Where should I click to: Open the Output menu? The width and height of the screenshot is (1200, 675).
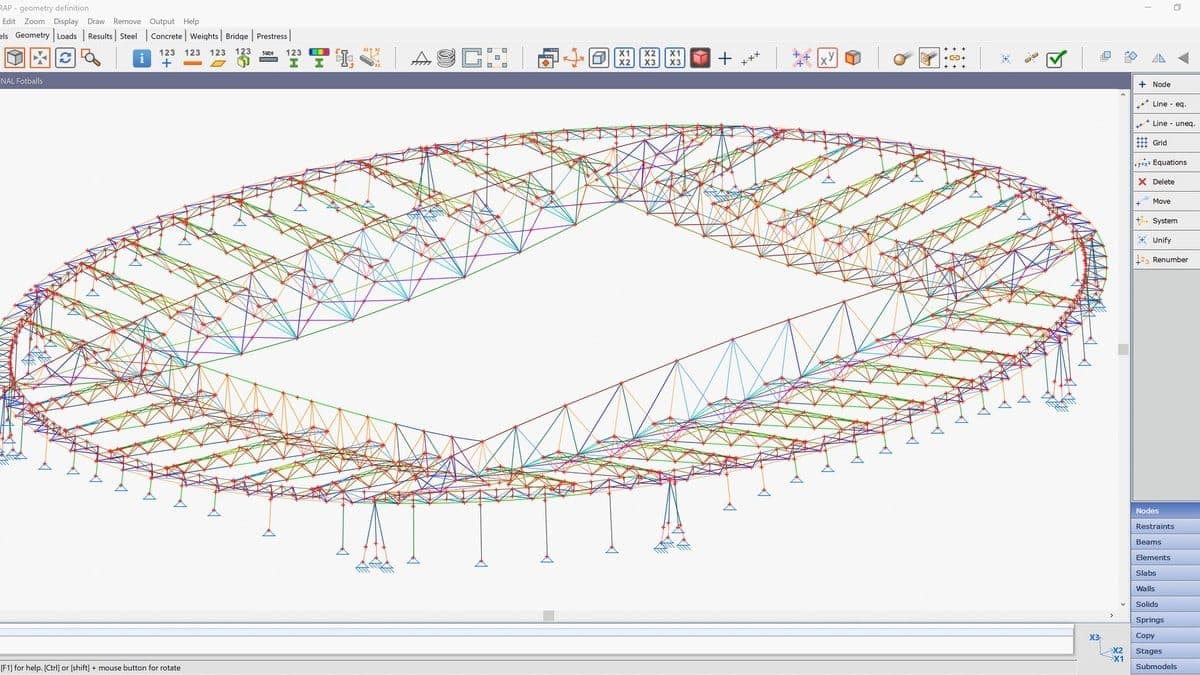tap(161, 21)
